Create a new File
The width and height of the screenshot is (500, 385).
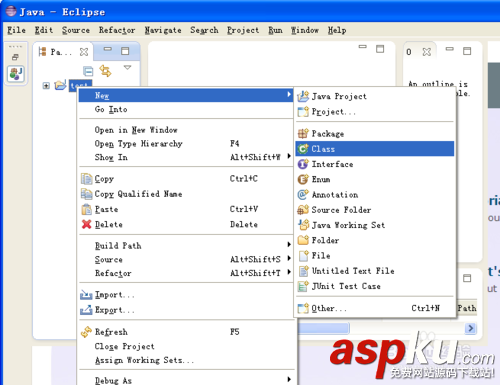(x=375, y=256)
